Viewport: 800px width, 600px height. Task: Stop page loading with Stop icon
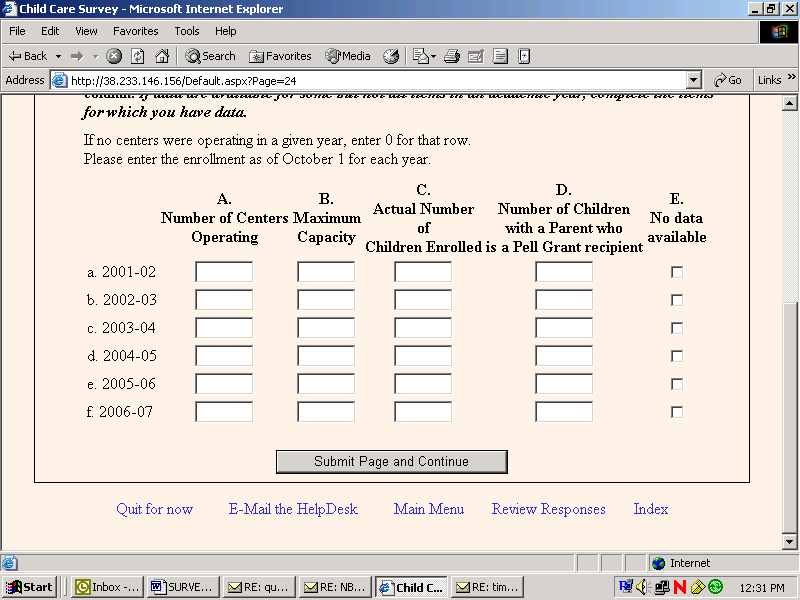point(114,56)
